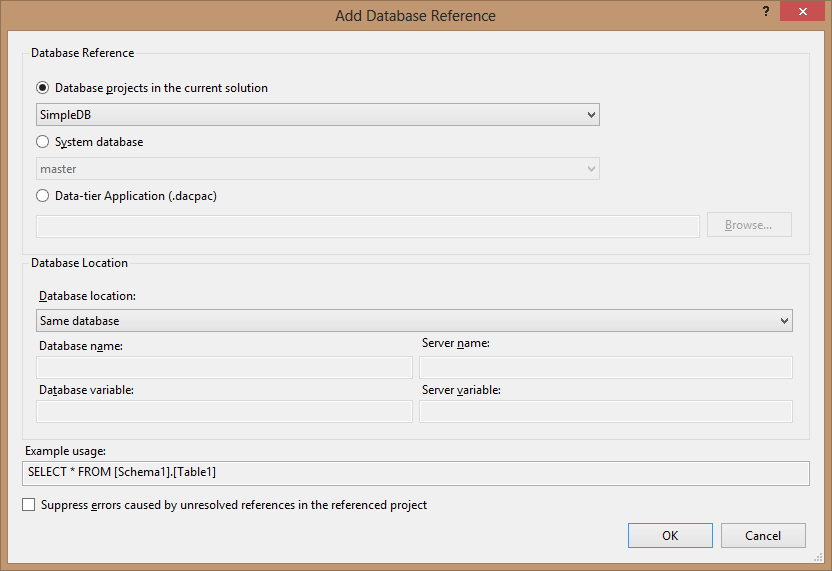Click the Server variable text field
Image resolution: width=832 pixels, height=571 pixels.
pyautogui.click(x=606, y=411)
